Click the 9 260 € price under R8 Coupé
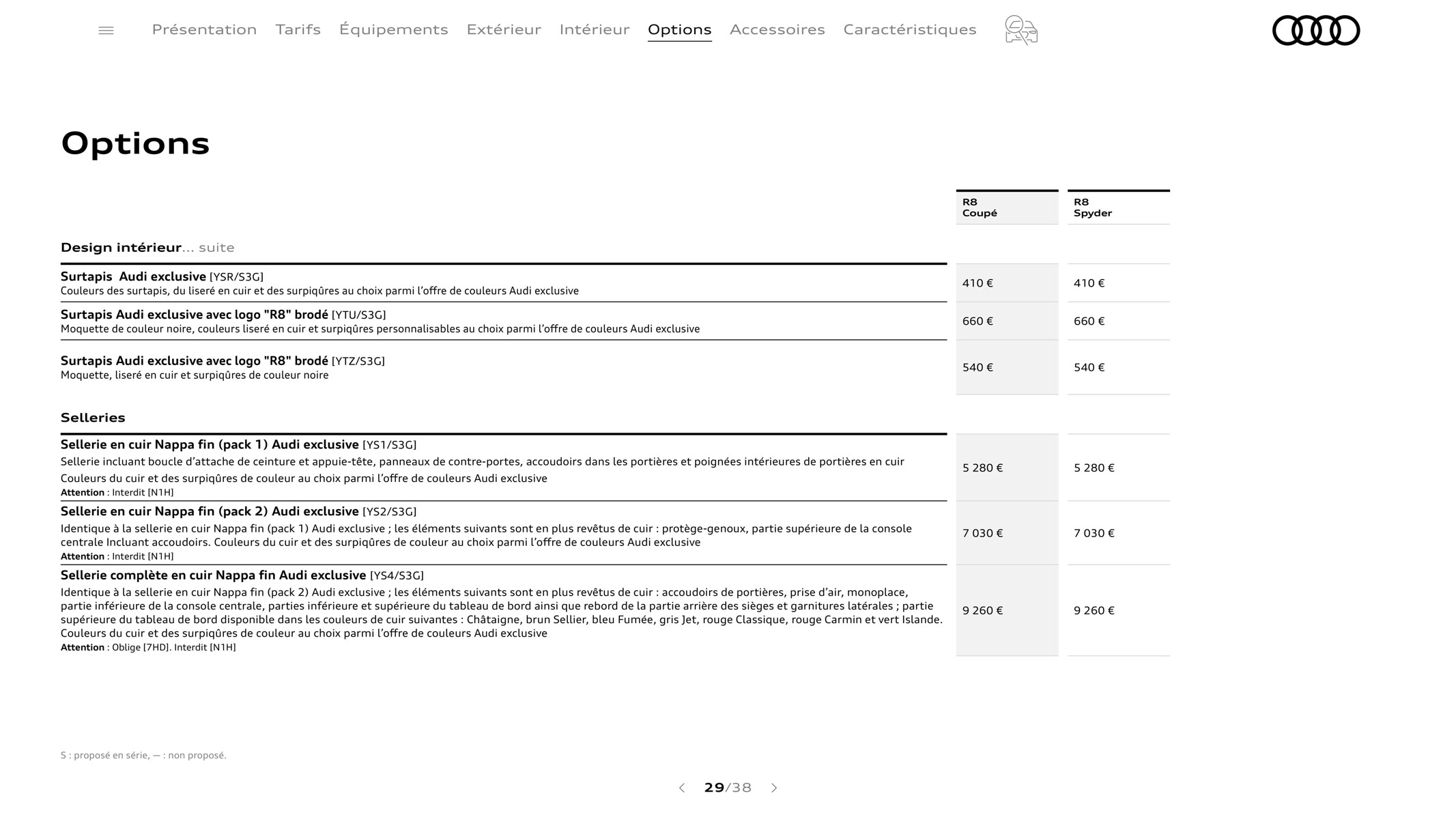 point(982,611)
